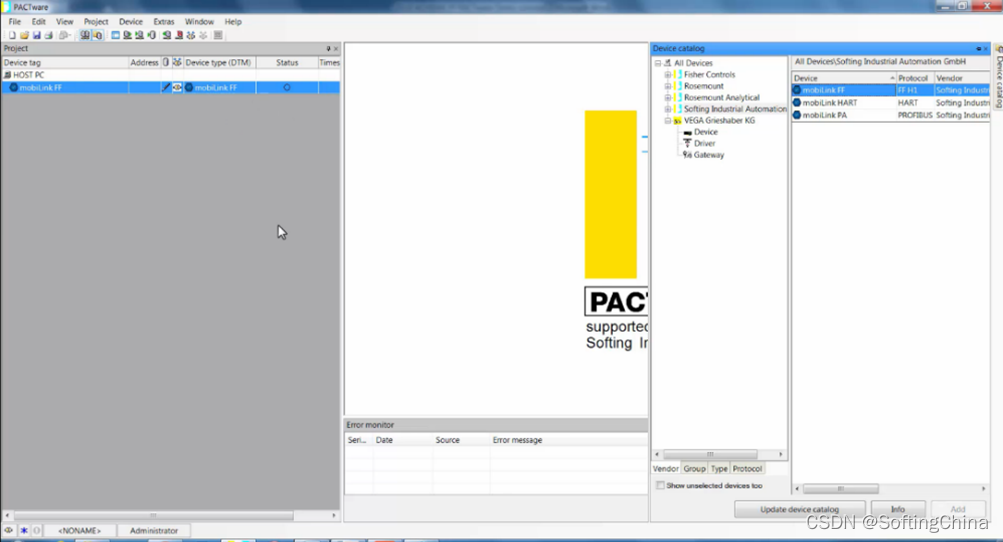1003x542 pixels.
Task: Open the View menu
Action: point(65,22)
